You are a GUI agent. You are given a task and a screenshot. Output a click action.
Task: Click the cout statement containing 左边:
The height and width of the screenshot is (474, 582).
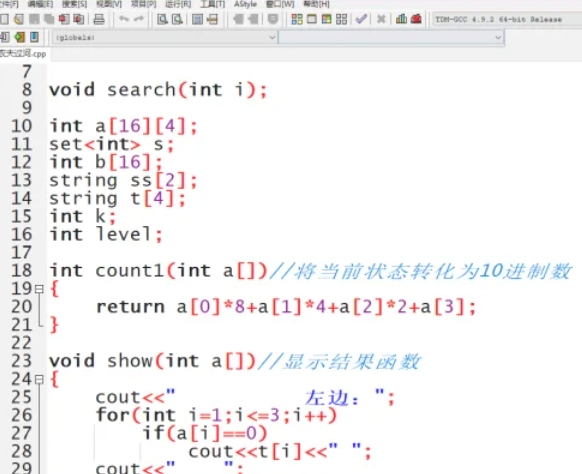[245, 398]
